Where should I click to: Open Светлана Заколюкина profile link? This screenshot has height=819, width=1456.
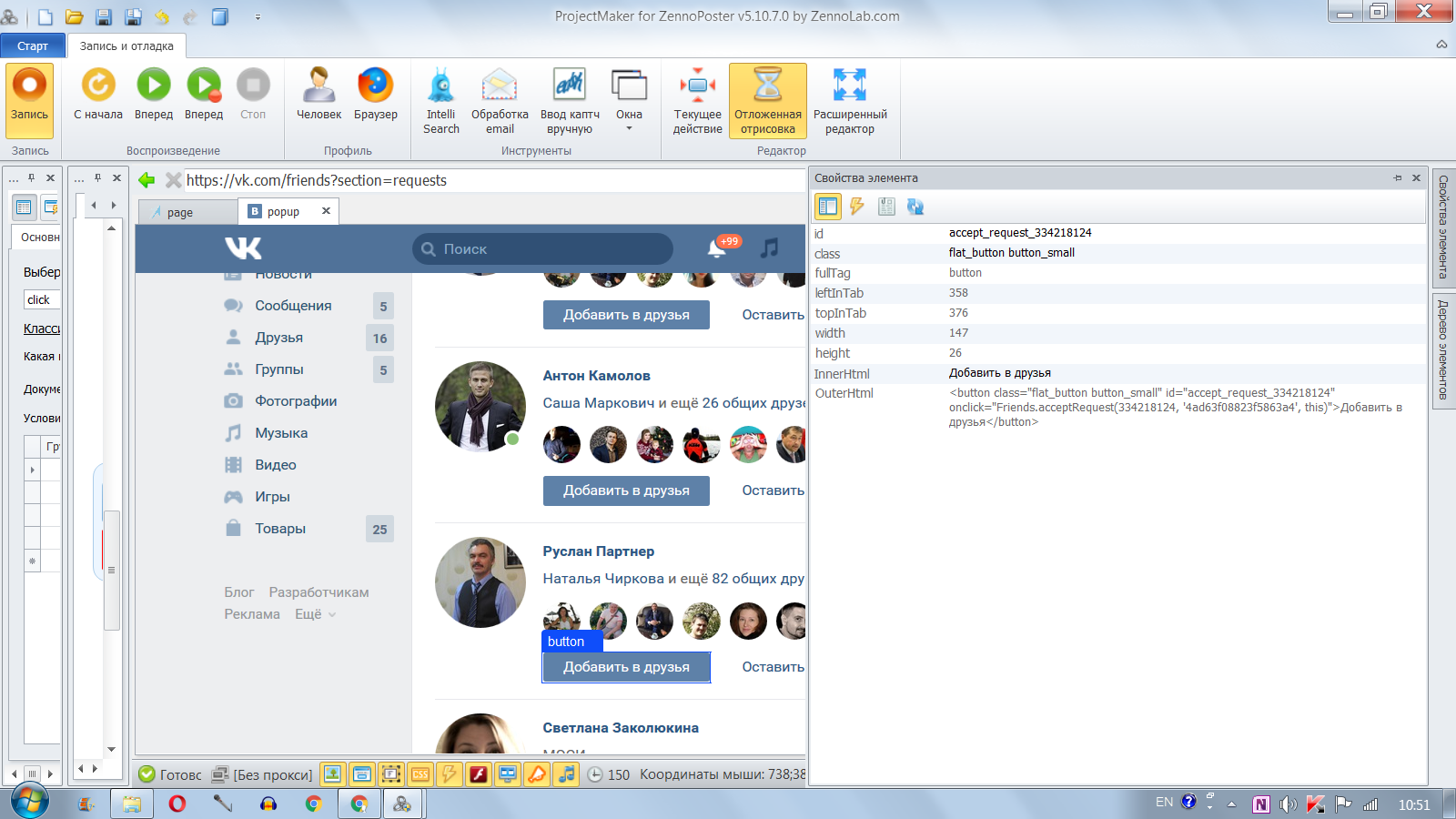tap(621, 728)
